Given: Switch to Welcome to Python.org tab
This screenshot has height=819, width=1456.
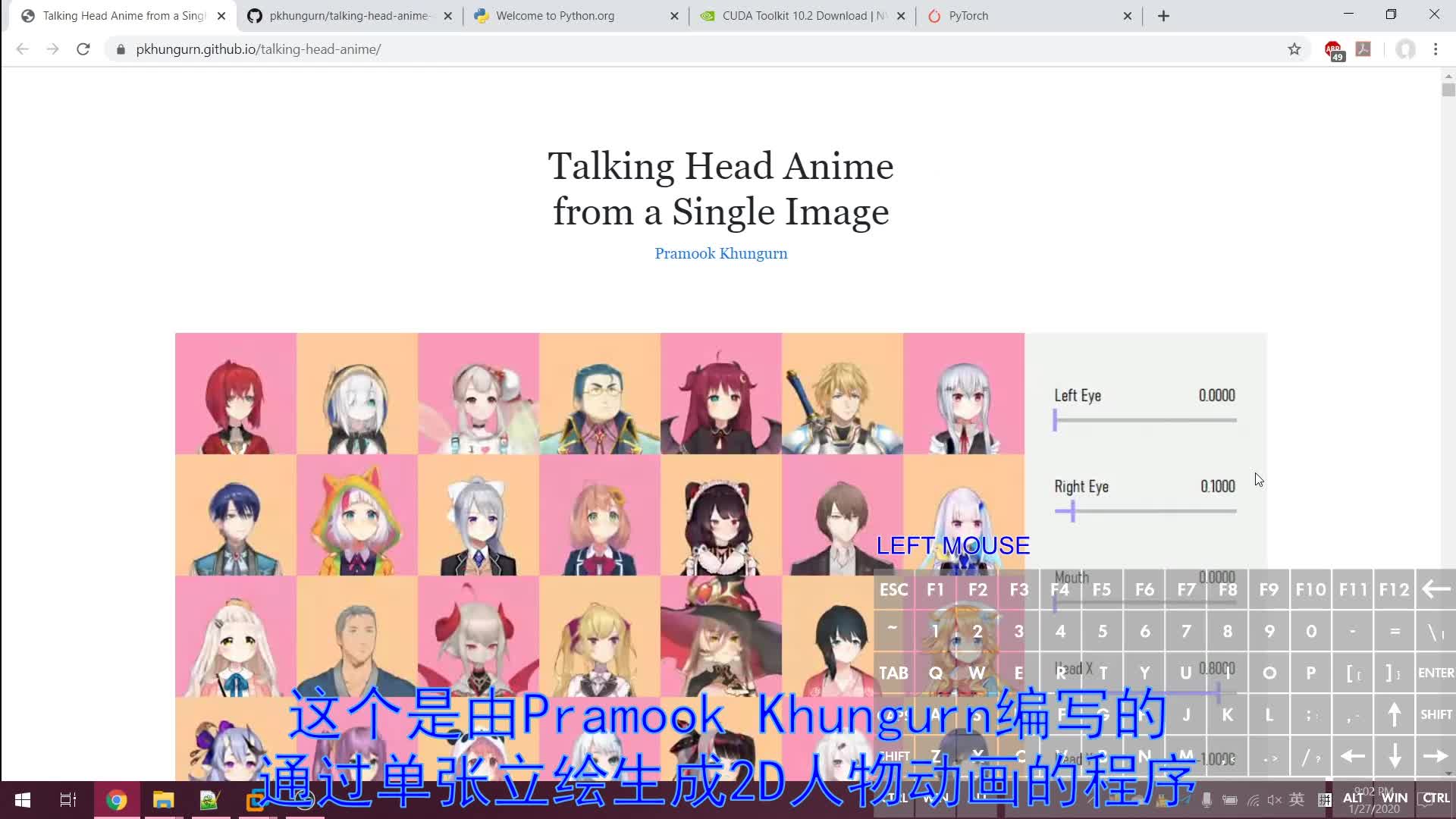Looking at the screenshot, I should point(576,16).
